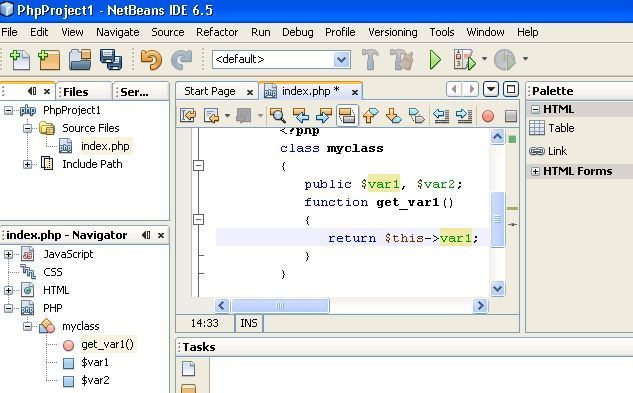Image resolution: width=633 pixels, height=393 pixels.
Task: Click the Profile Main Project icon
Action: pyautogui.click(x=505, y=60)
